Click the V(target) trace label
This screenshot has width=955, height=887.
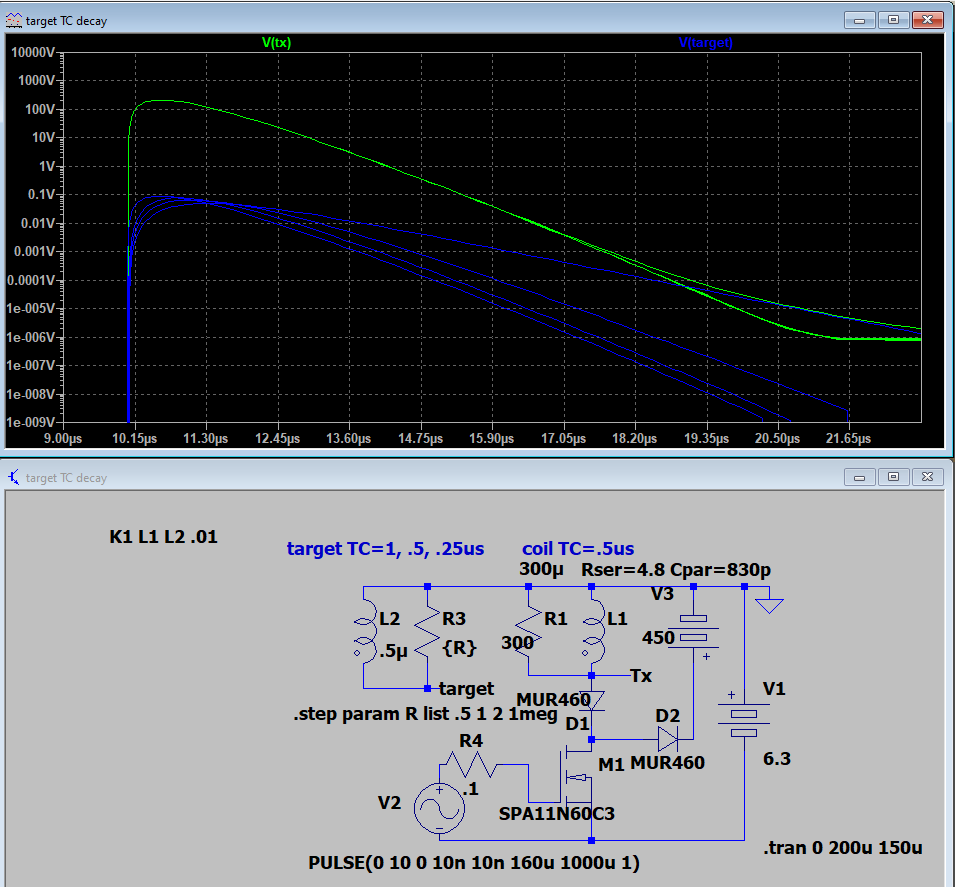pyautogui.click(x=705, y=43)
